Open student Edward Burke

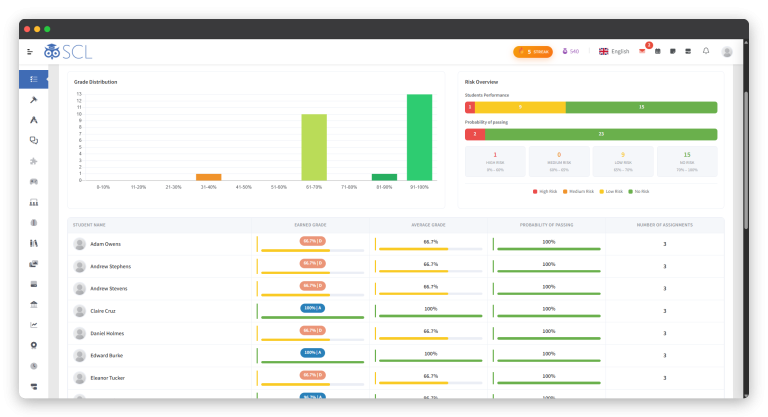pos(107,356)
